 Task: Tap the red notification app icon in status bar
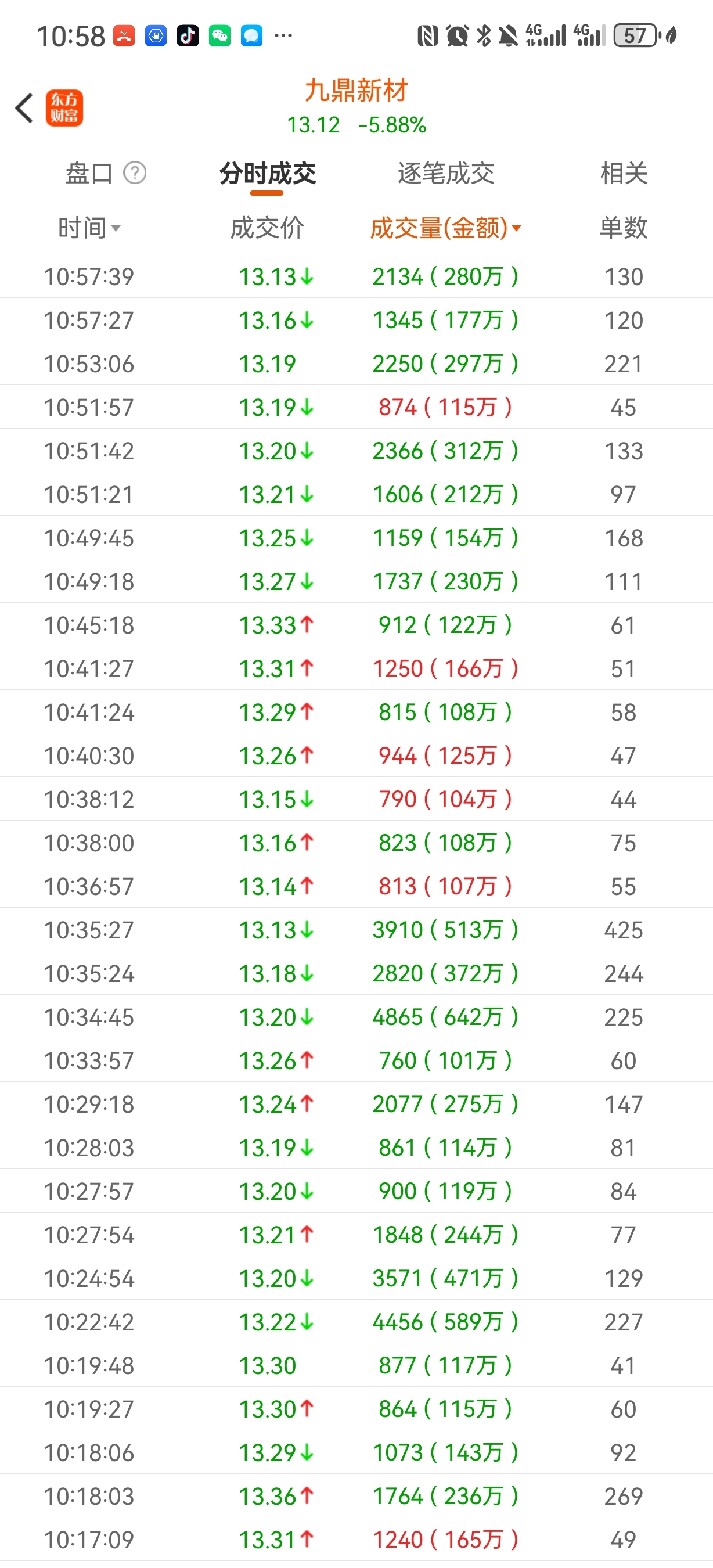coord(124,35)
